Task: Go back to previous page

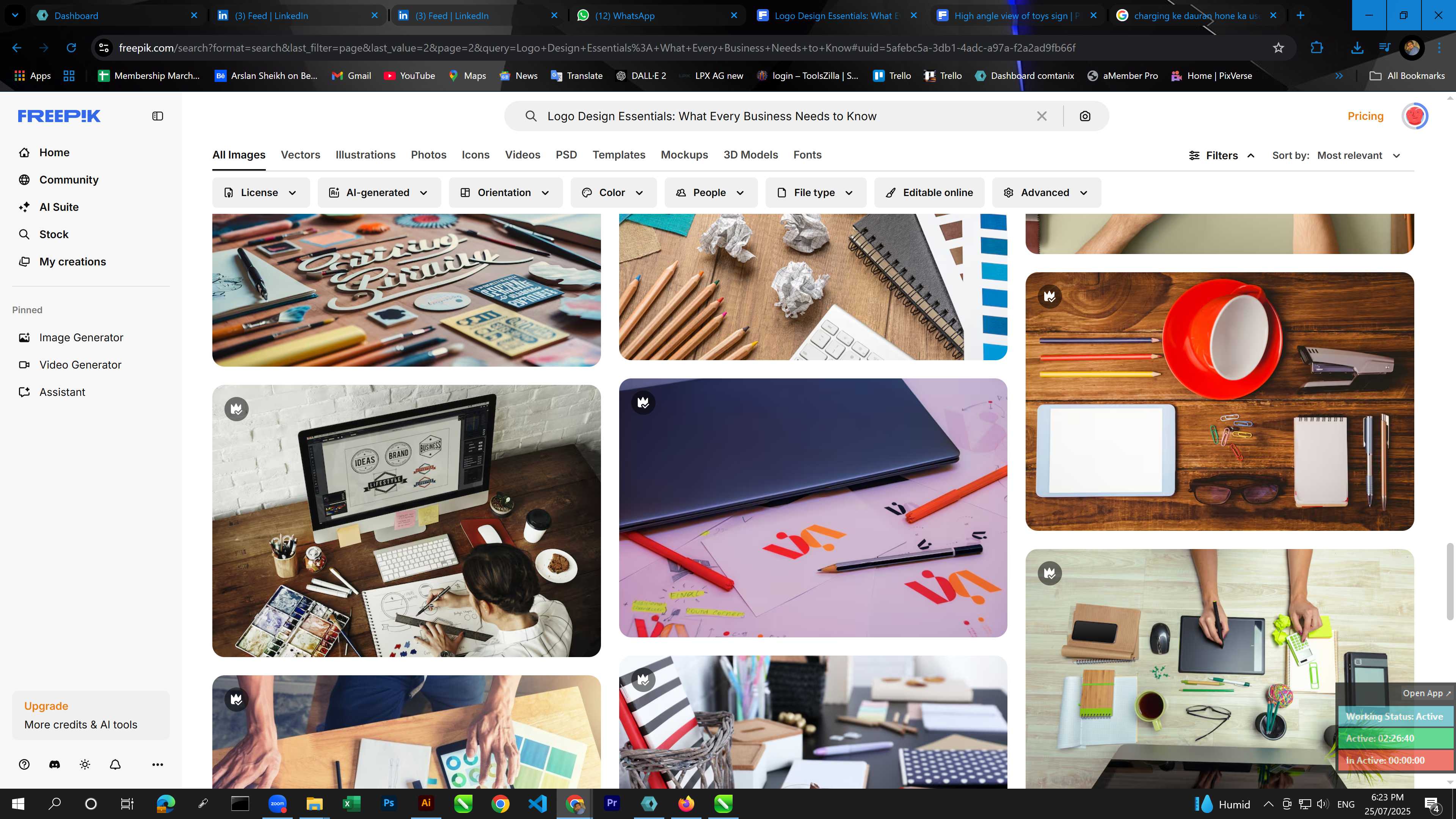Action: click(17, 47)
